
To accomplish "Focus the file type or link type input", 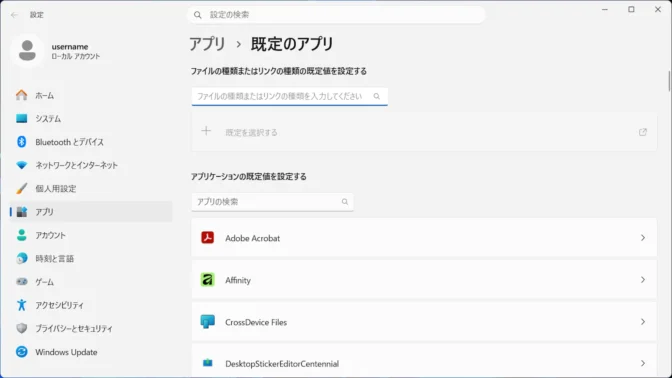I will click(290, 96).
